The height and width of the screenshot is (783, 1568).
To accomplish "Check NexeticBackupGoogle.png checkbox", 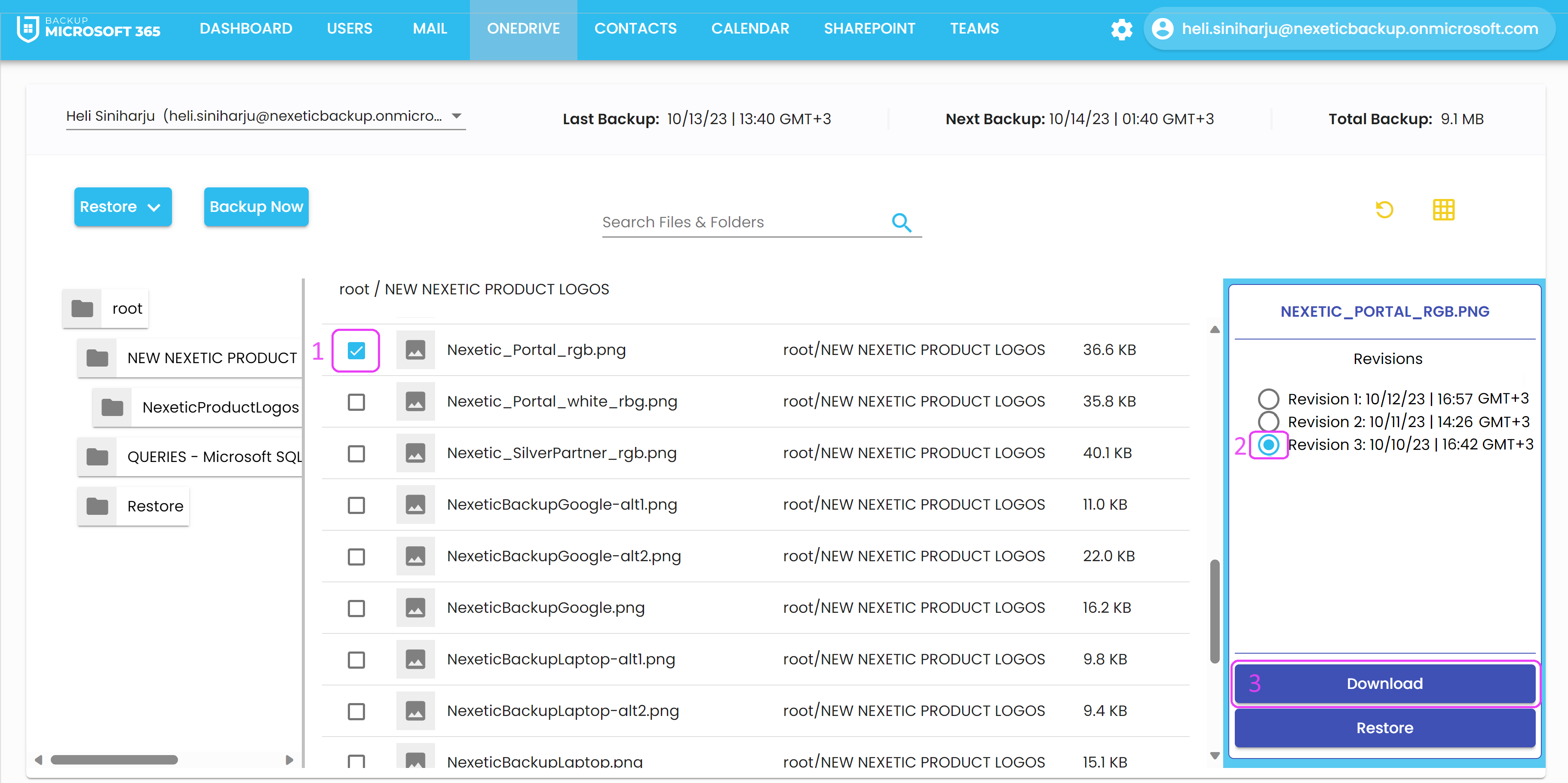I will click(x=356, y=609).
